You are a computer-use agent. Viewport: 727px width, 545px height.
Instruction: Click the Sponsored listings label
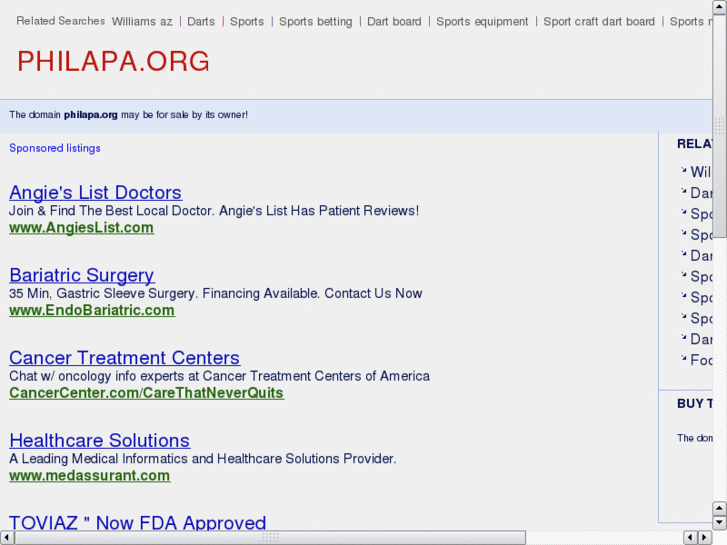point(55,148)
